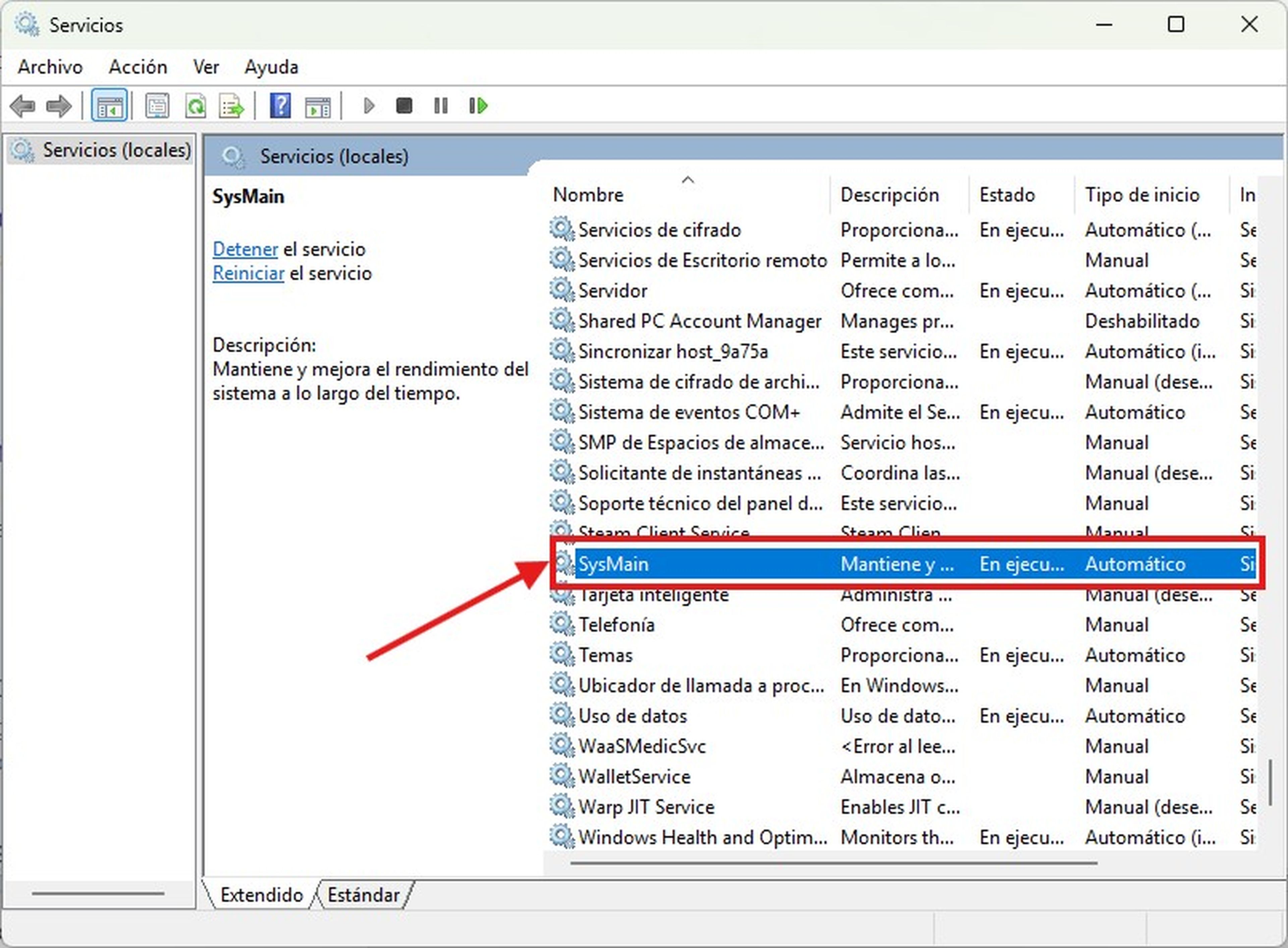Open the Ayuda menu
Screen dimensions: 1288x948
(271, 67)
